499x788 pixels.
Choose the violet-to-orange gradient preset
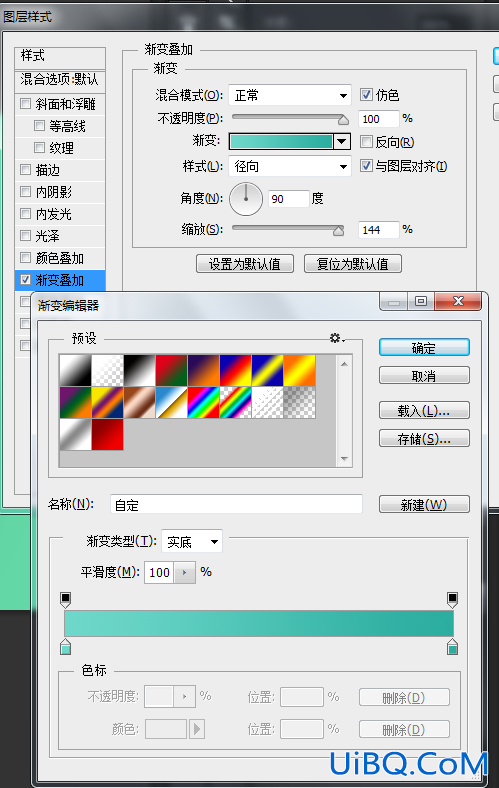204,370
